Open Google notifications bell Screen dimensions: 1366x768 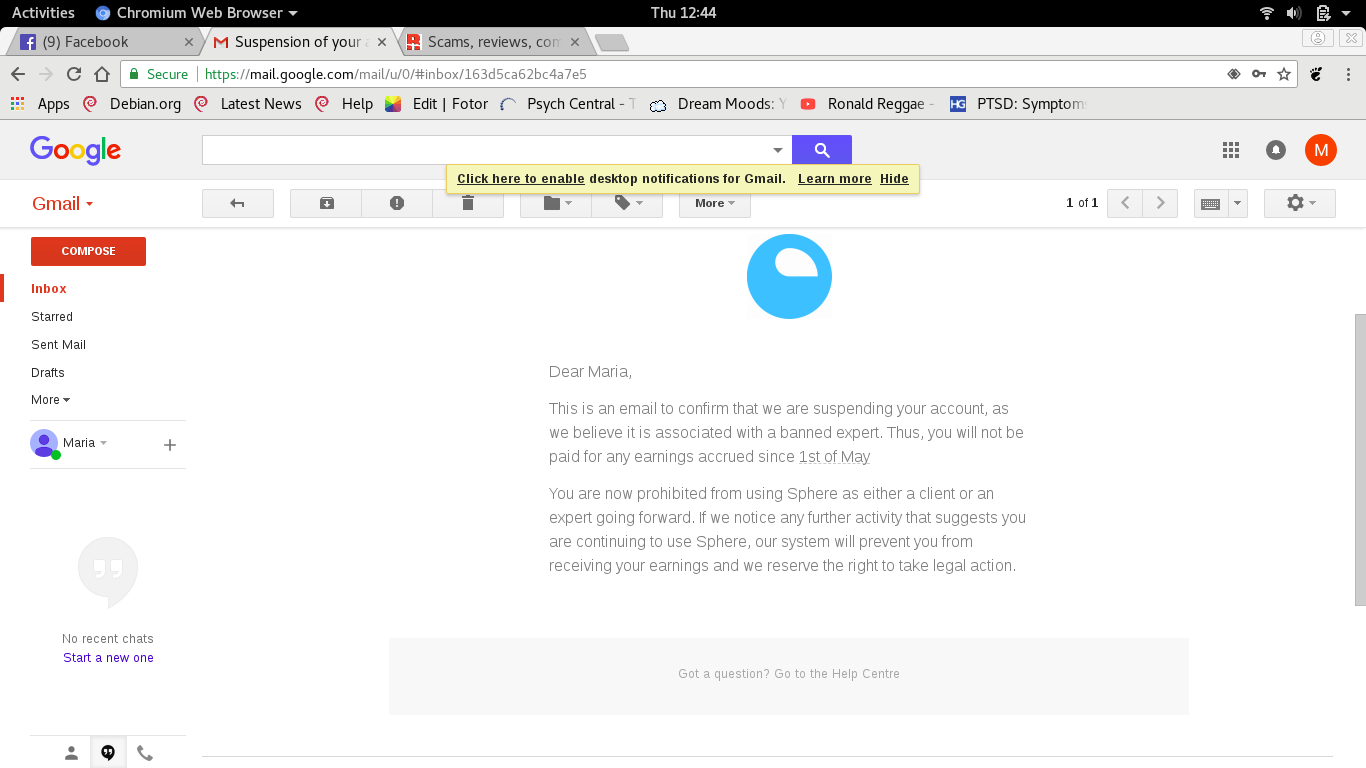coord(1276,150)
